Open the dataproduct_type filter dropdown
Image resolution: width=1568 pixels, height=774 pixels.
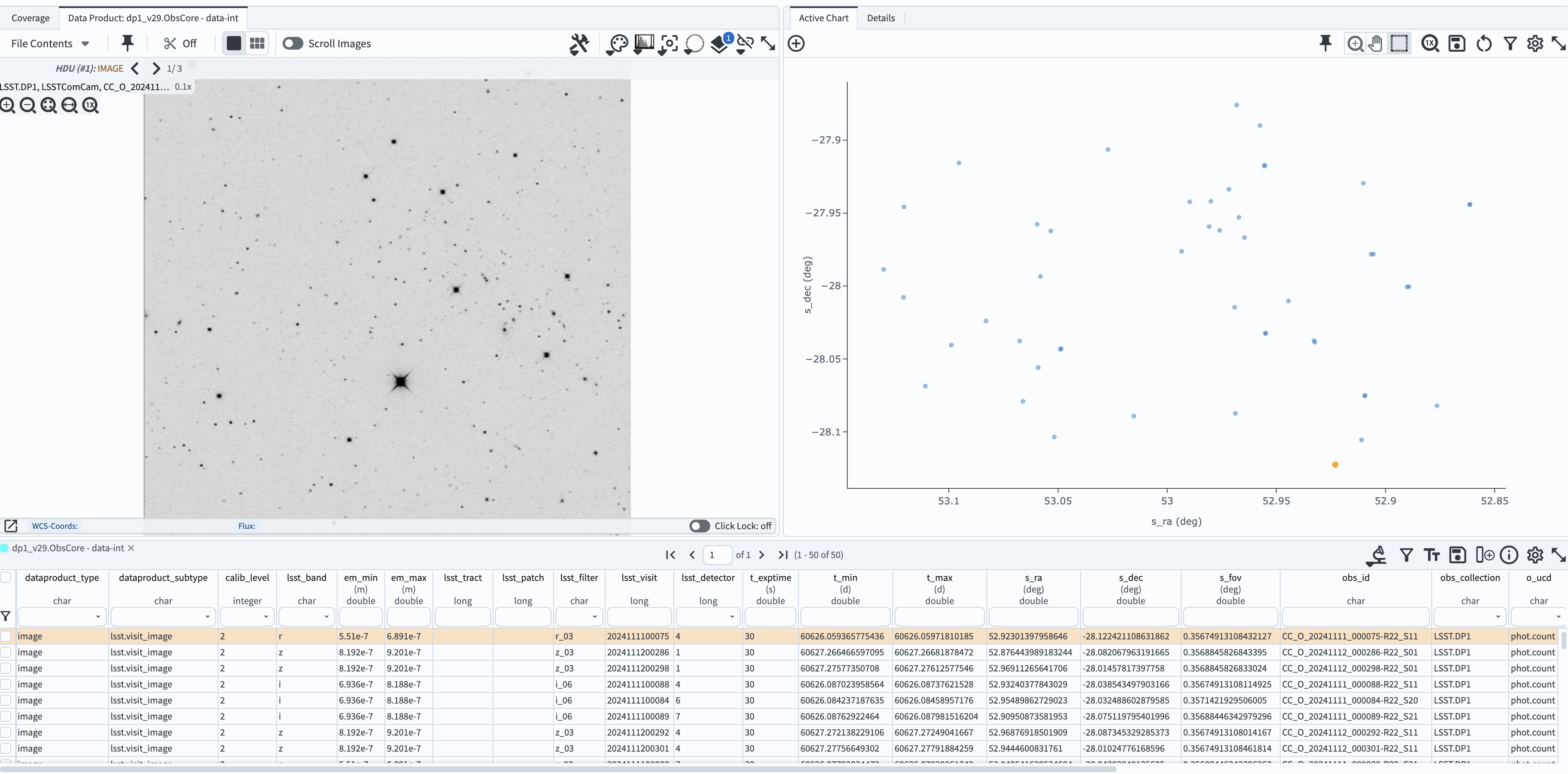click(97, 617)
